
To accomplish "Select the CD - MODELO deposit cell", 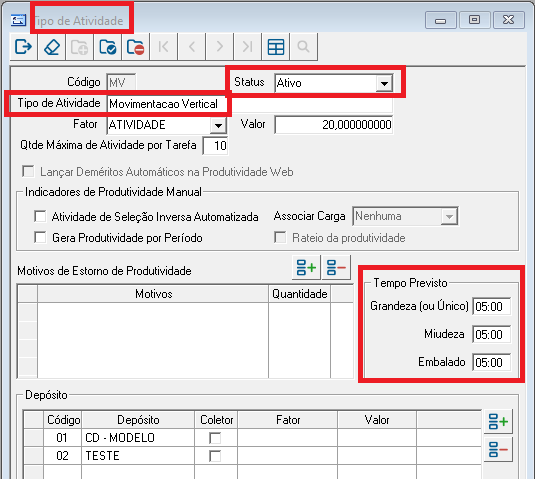I will (138, 438).
